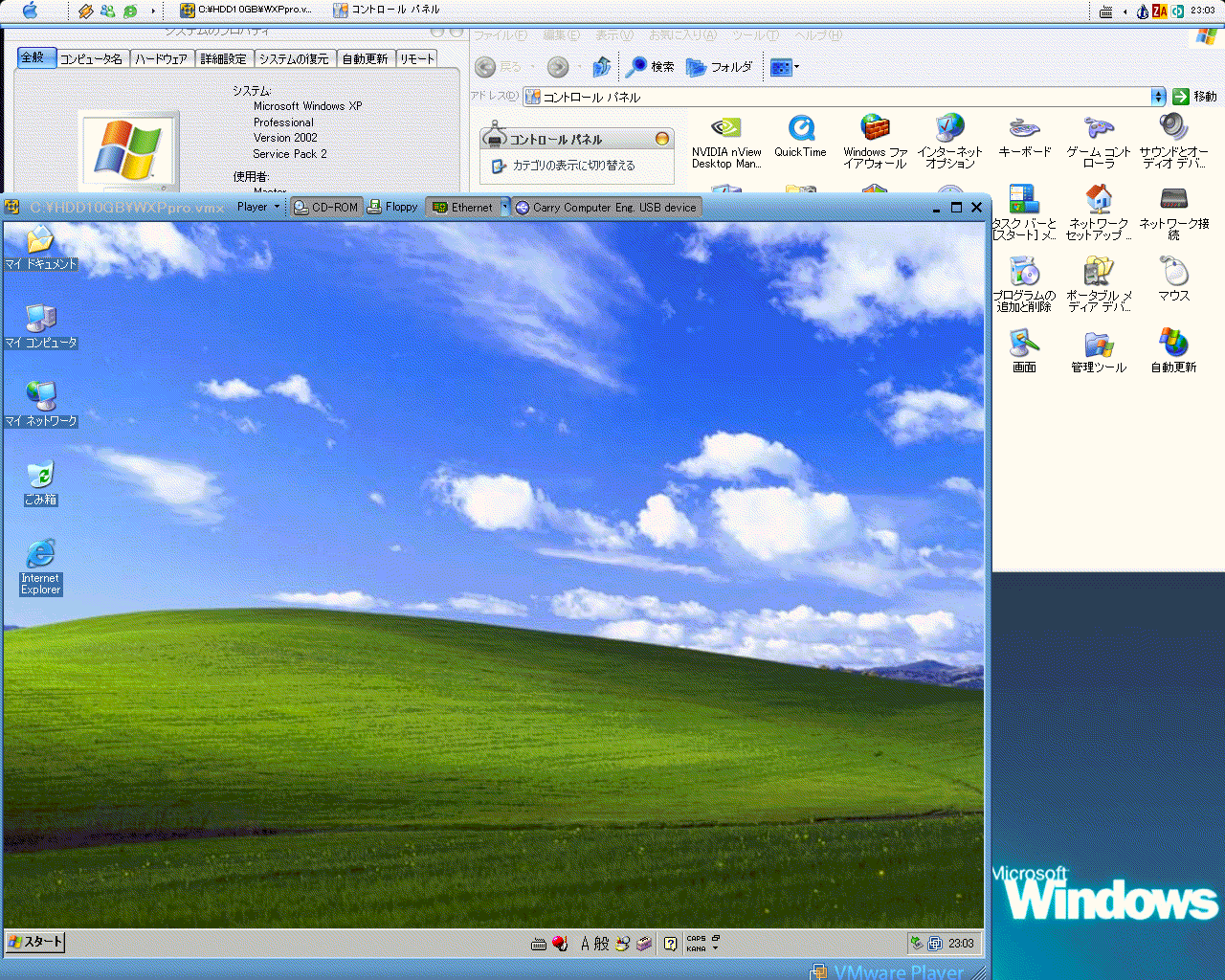1225x980 pixels.
Task: Select マイ ドキュメント icon on guest desktop
Action: tap(40, 248)
